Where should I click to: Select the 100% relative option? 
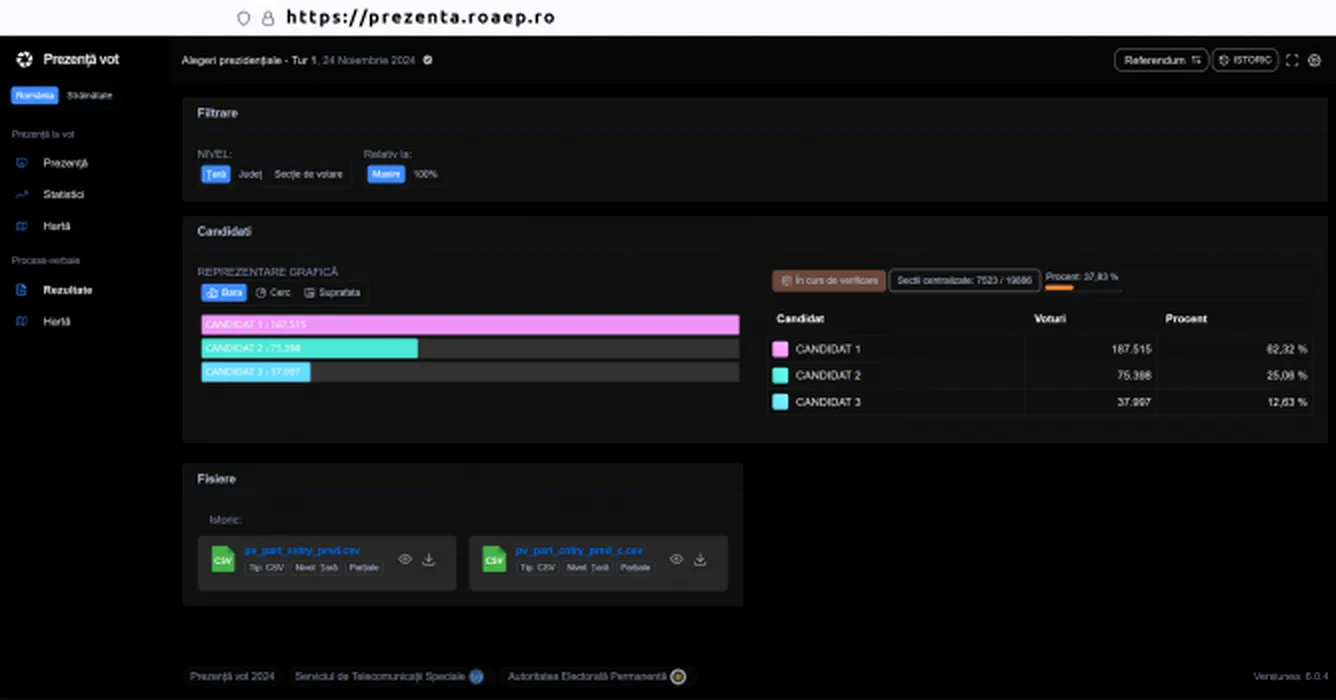coord(425,174)
